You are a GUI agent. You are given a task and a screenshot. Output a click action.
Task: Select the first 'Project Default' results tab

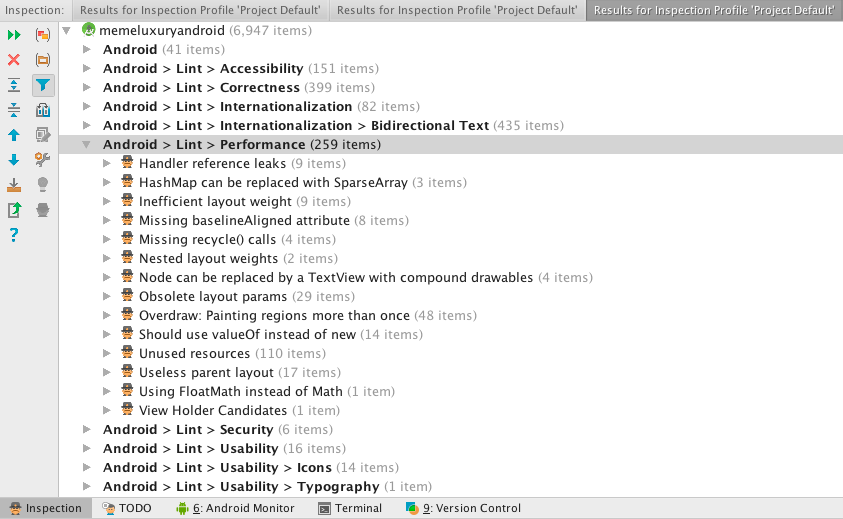click(x=200, y=10)
